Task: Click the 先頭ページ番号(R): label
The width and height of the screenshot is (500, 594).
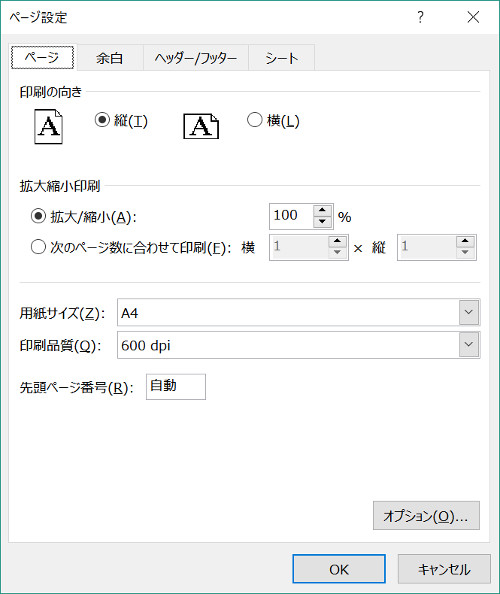Action: 77,388
